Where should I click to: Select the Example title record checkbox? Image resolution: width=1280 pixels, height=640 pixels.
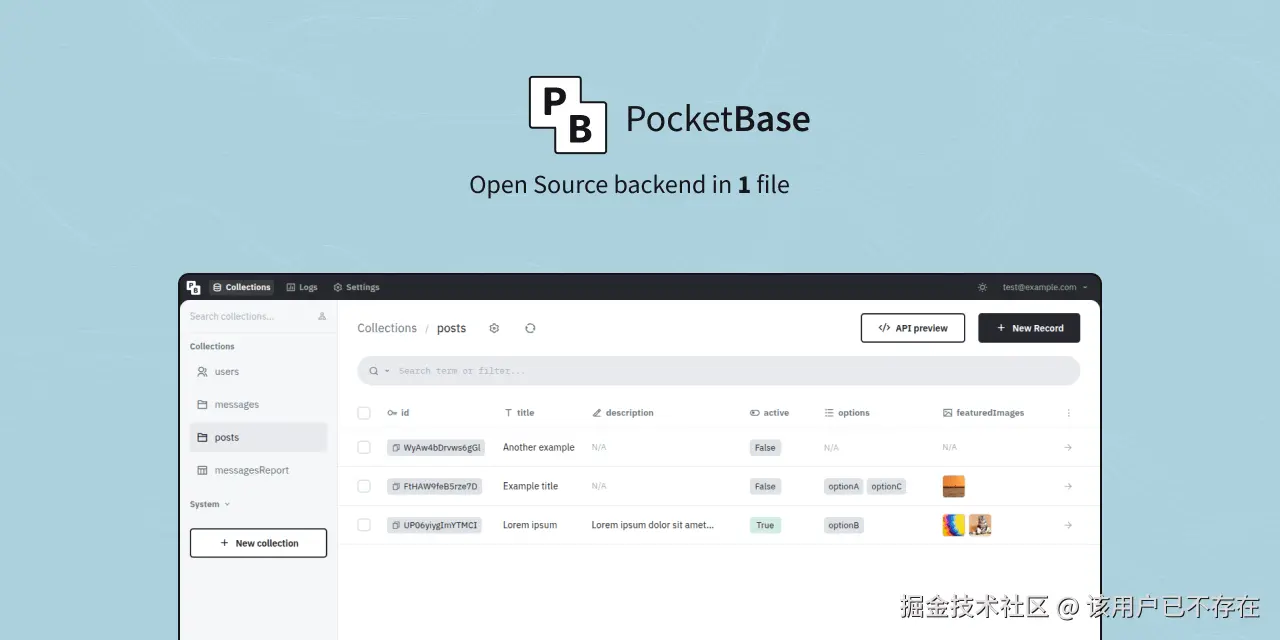[364, 486]
